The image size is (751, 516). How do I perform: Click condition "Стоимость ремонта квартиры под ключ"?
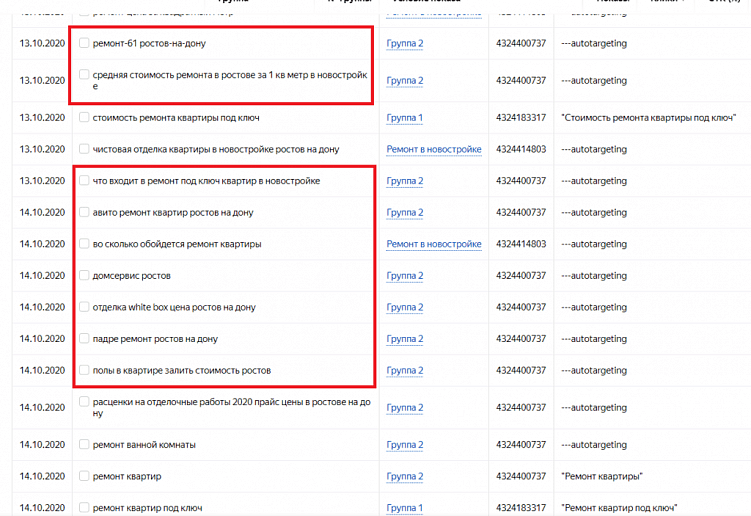649,118
